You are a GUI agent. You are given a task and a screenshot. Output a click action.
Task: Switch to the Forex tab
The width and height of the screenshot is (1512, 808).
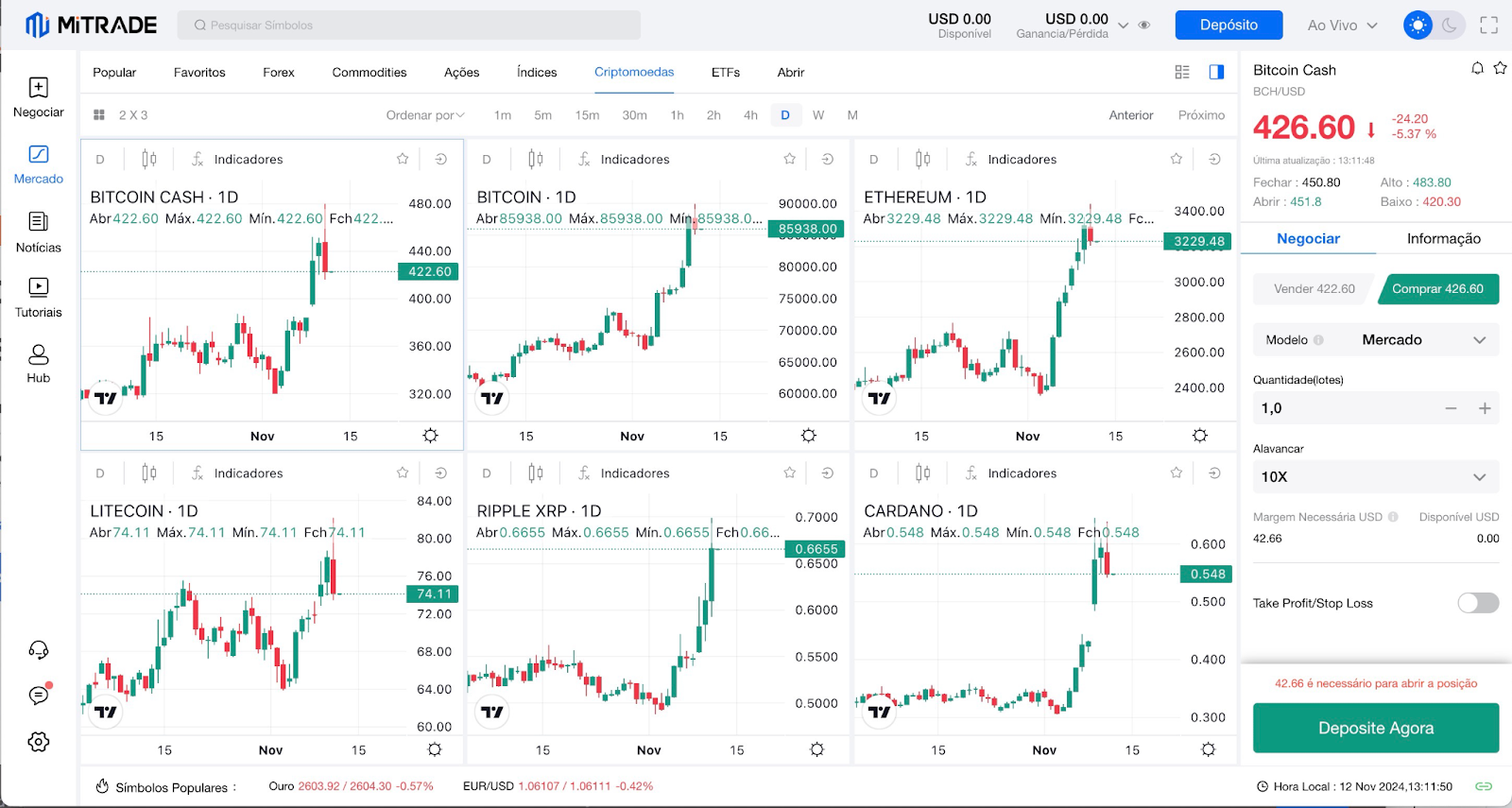[279, 72]
